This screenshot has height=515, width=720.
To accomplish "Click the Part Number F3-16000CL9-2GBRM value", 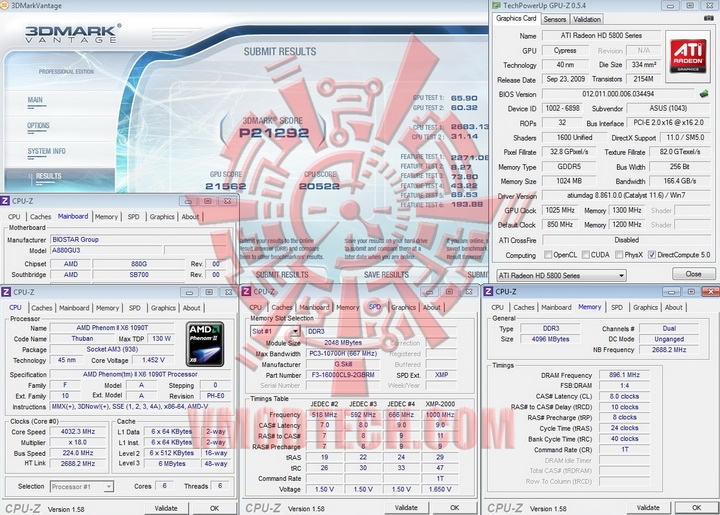I will tap(343, 375).
